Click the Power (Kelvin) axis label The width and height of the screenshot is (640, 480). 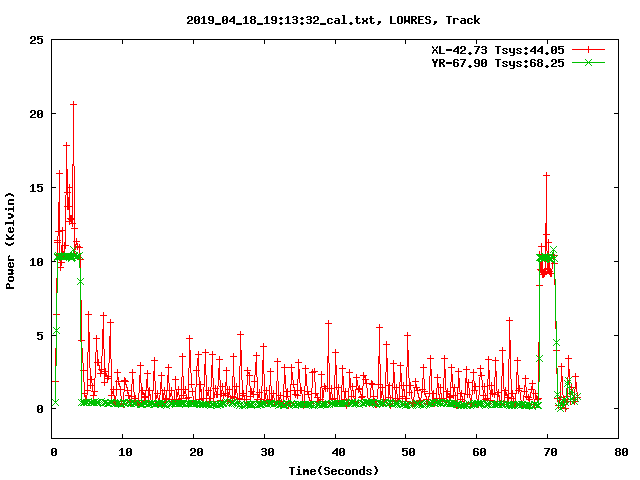(10, 241)
